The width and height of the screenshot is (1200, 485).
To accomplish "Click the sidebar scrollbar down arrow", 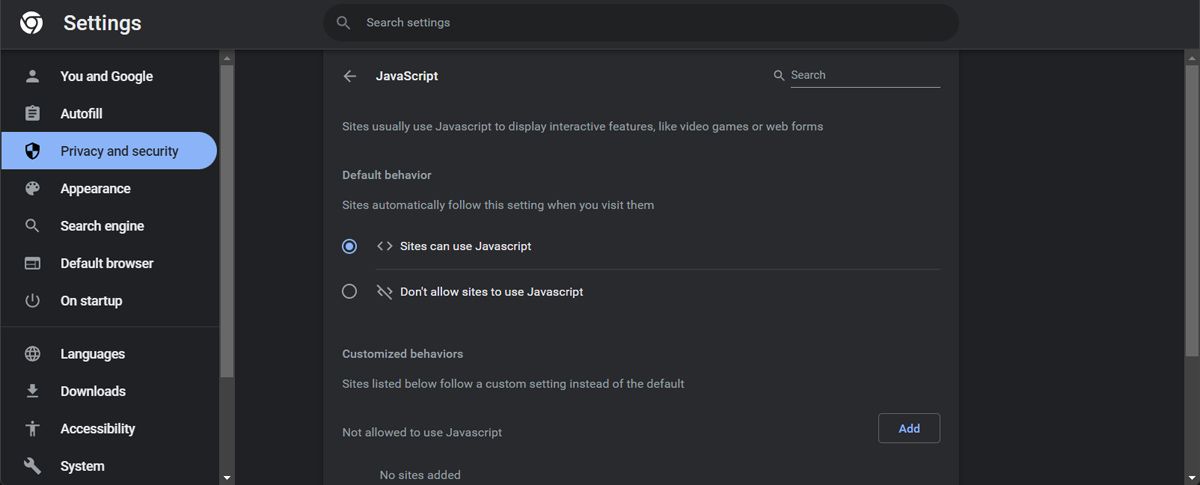I will pos(227,478).
